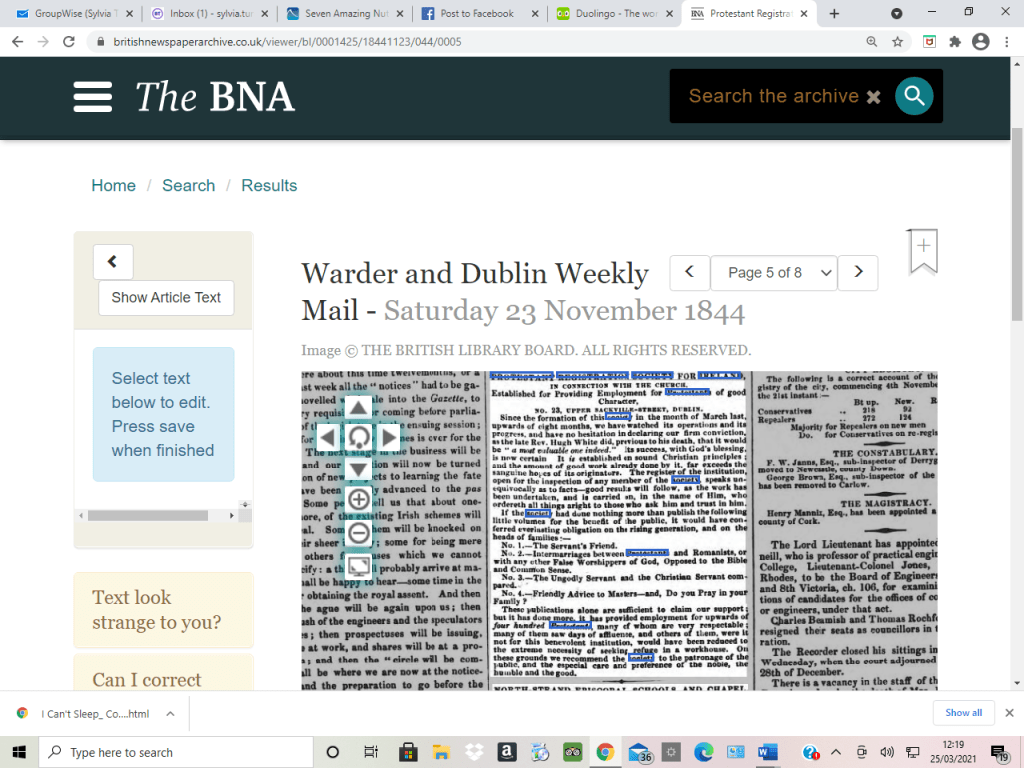
Task: Open the BNA hamburger menu
Action: 92,97
